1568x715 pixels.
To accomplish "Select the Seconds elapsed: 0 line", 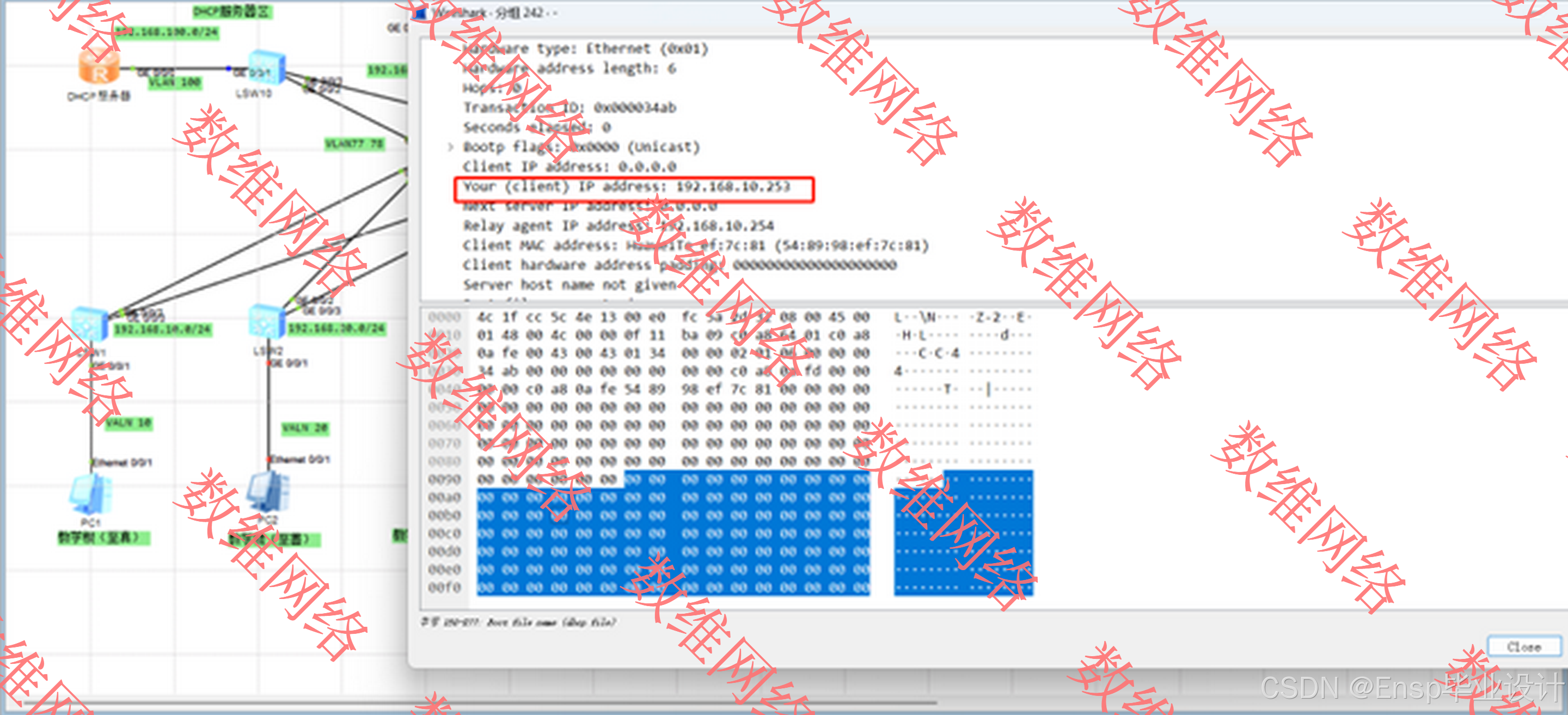I will click(536, 127).
